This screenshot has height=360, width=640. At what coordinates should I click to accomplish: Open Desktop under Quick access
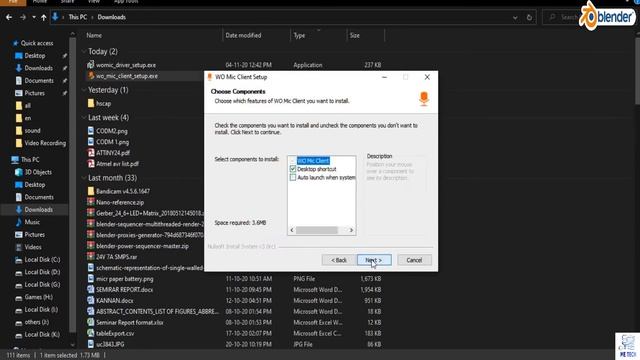point(34,56)
